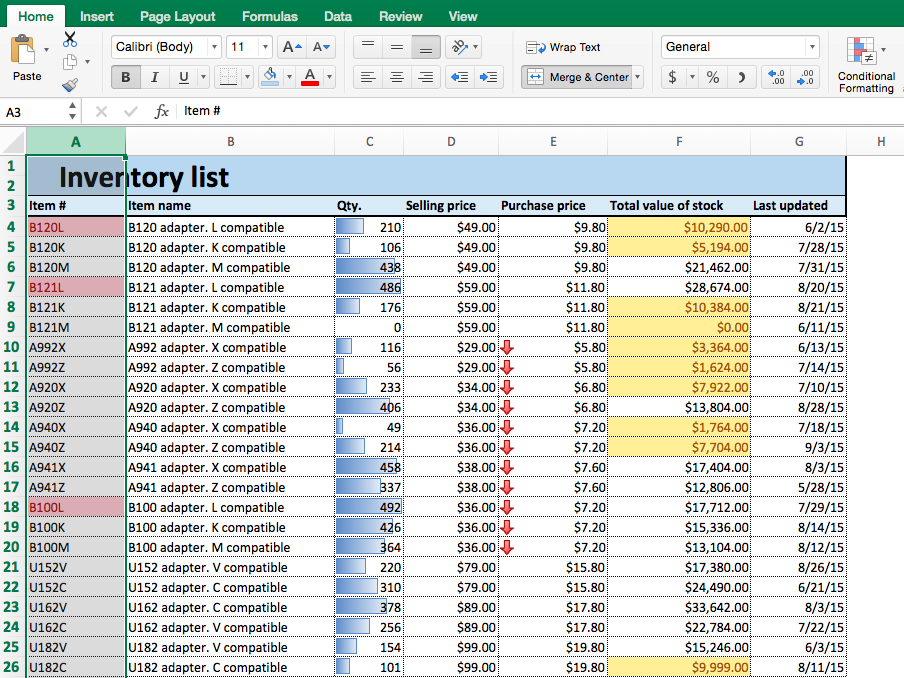This screenshot has width=904, height=678.
Task: Click the Align Text Left icon
Action: 368,77
